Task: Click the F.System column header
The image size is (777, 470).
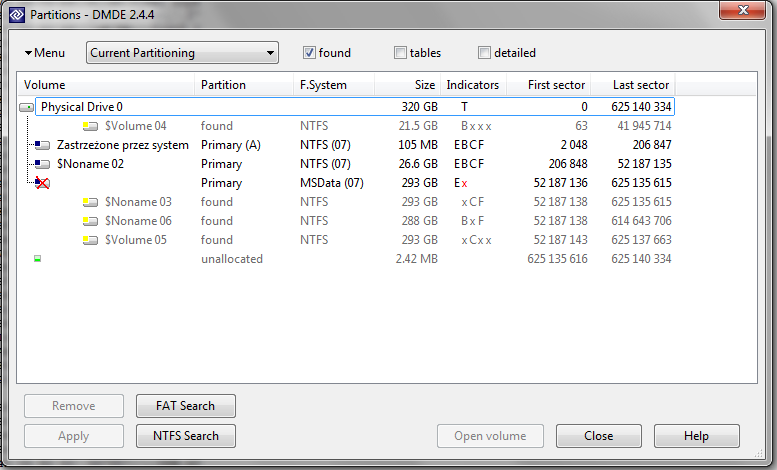Action: click(333, 85)
